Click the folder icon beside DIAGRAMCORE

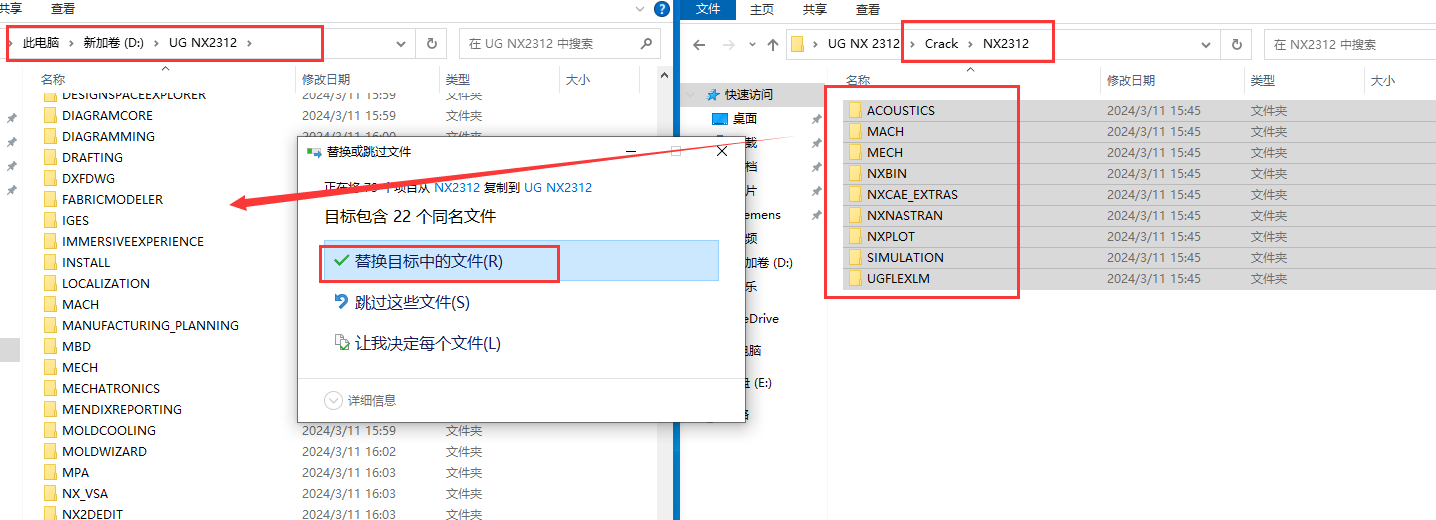50,115
